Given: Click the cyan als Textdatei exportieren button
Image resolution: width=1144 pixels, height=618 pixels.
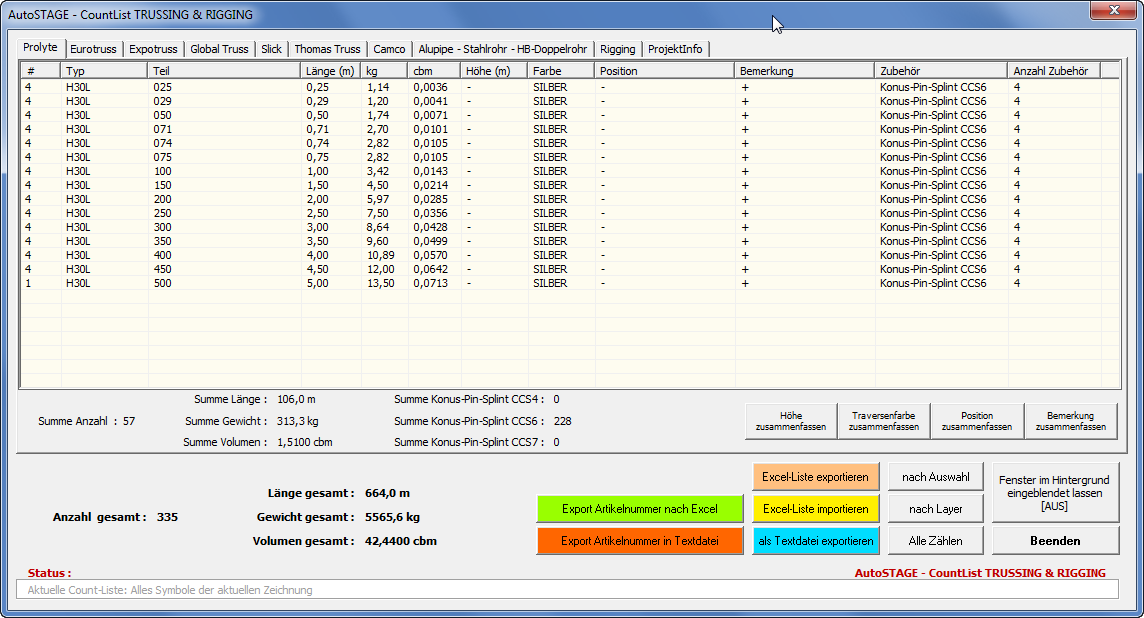Looking at the screenshot, I should tap(815, 541).
